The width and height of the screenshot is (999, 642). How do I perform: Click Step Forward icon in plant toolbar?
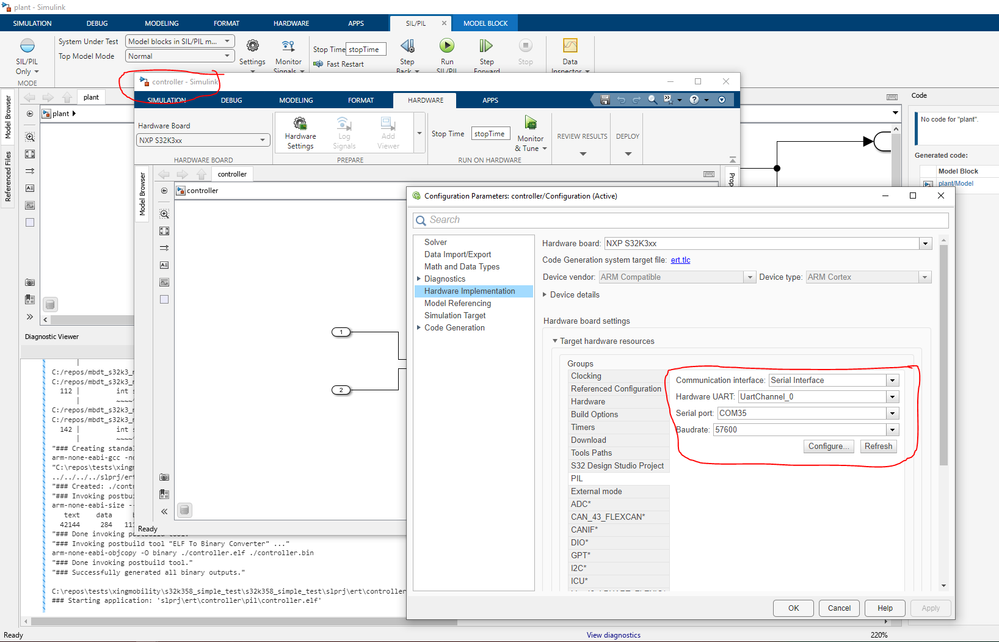[x=486, y=46]
